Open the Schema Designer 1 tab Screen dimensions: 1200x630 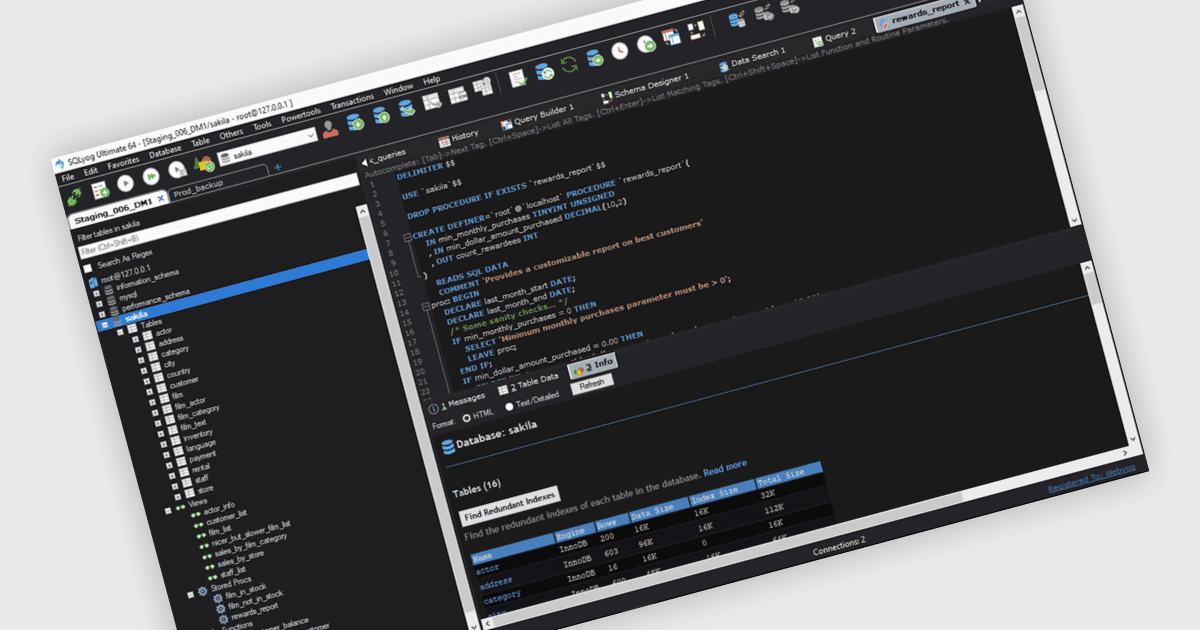645,88
